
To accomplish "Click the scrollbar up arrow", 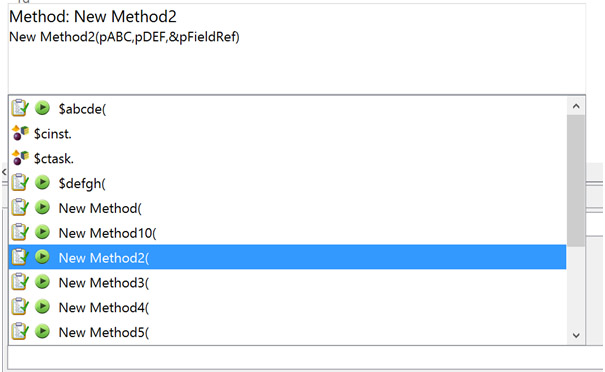I will 576,106.
